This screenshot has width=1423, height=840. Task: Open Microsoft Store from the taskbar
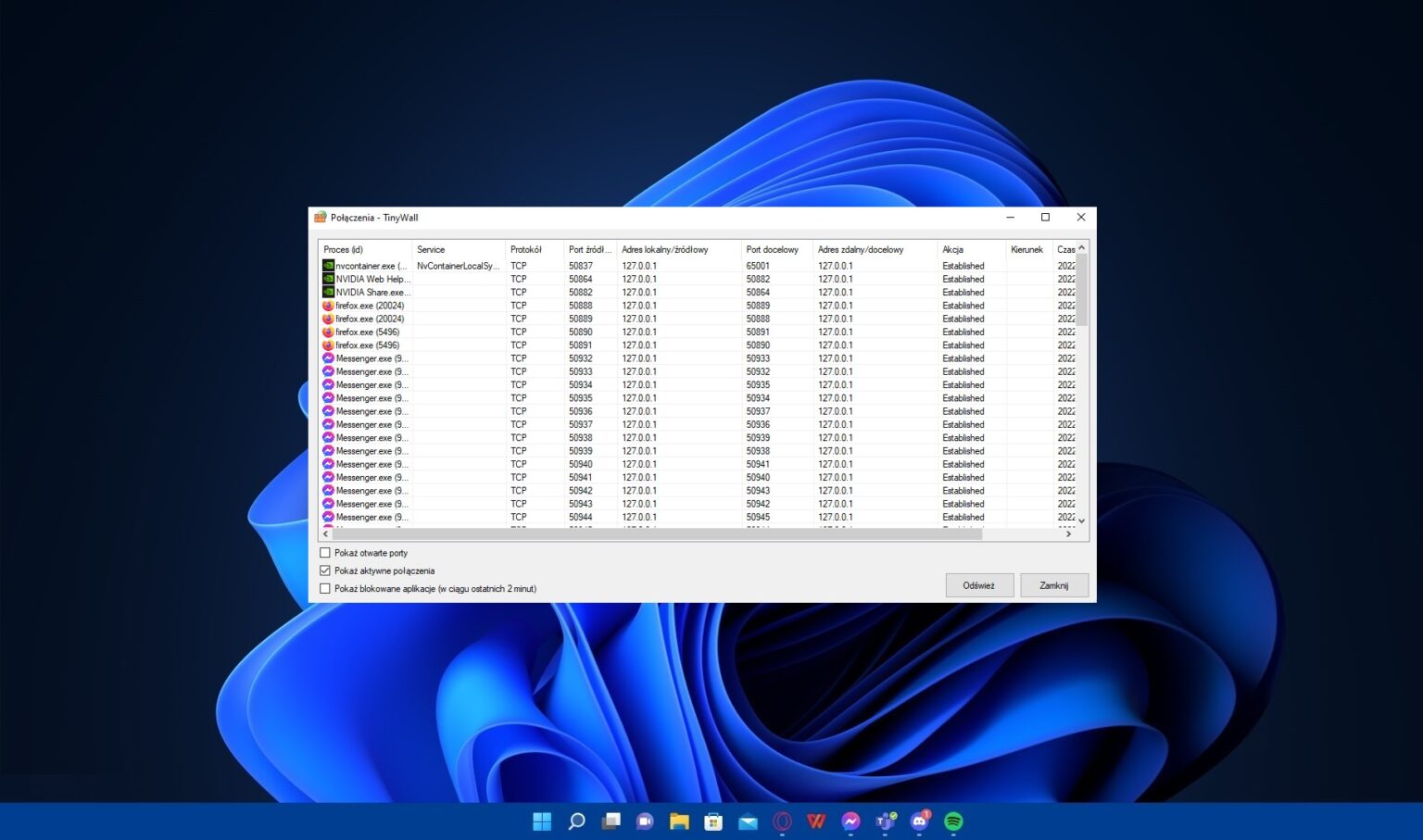[x=713, y=821]
